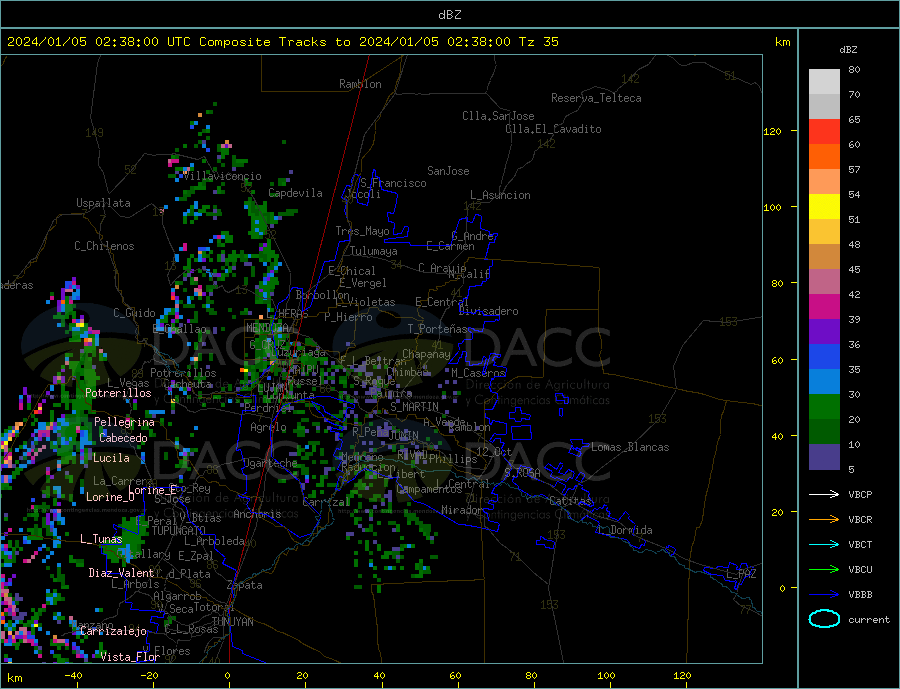Pick the magenta 39–42 dBZ swatch
The image size is (900, 689).
824,307
